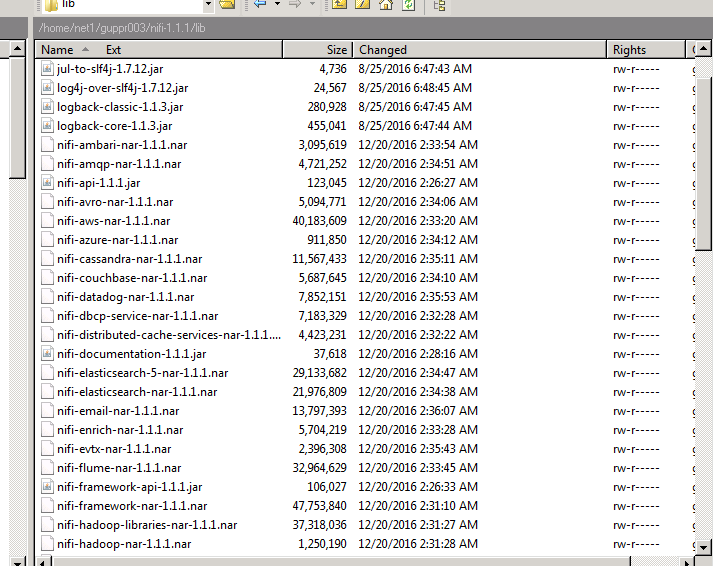Viewport: 713px width, 566px height.
Task: Toggle the directory tree icon
Action: [439, 5]
